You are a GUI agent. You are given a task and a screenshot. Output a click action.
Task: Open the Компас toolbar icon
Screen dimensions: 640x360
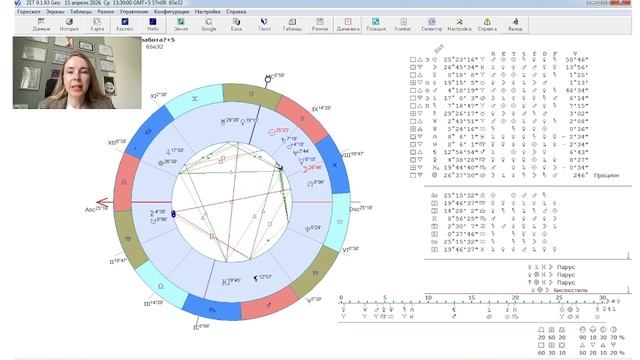point(403,25)
